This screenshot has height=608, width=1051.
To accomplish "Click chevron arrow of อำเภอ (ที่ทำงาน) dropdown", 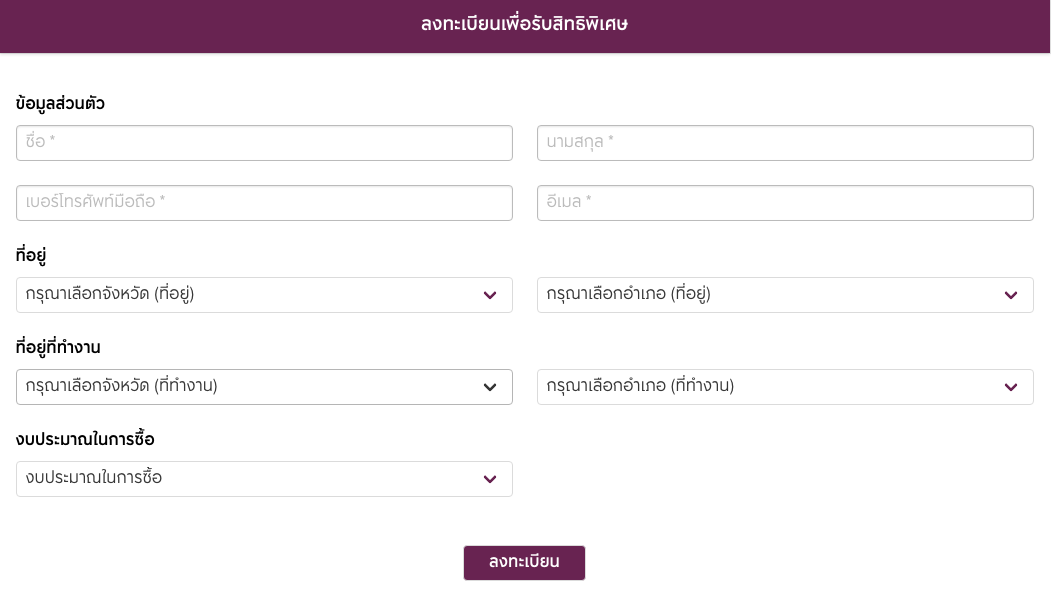I will 1011,387.
